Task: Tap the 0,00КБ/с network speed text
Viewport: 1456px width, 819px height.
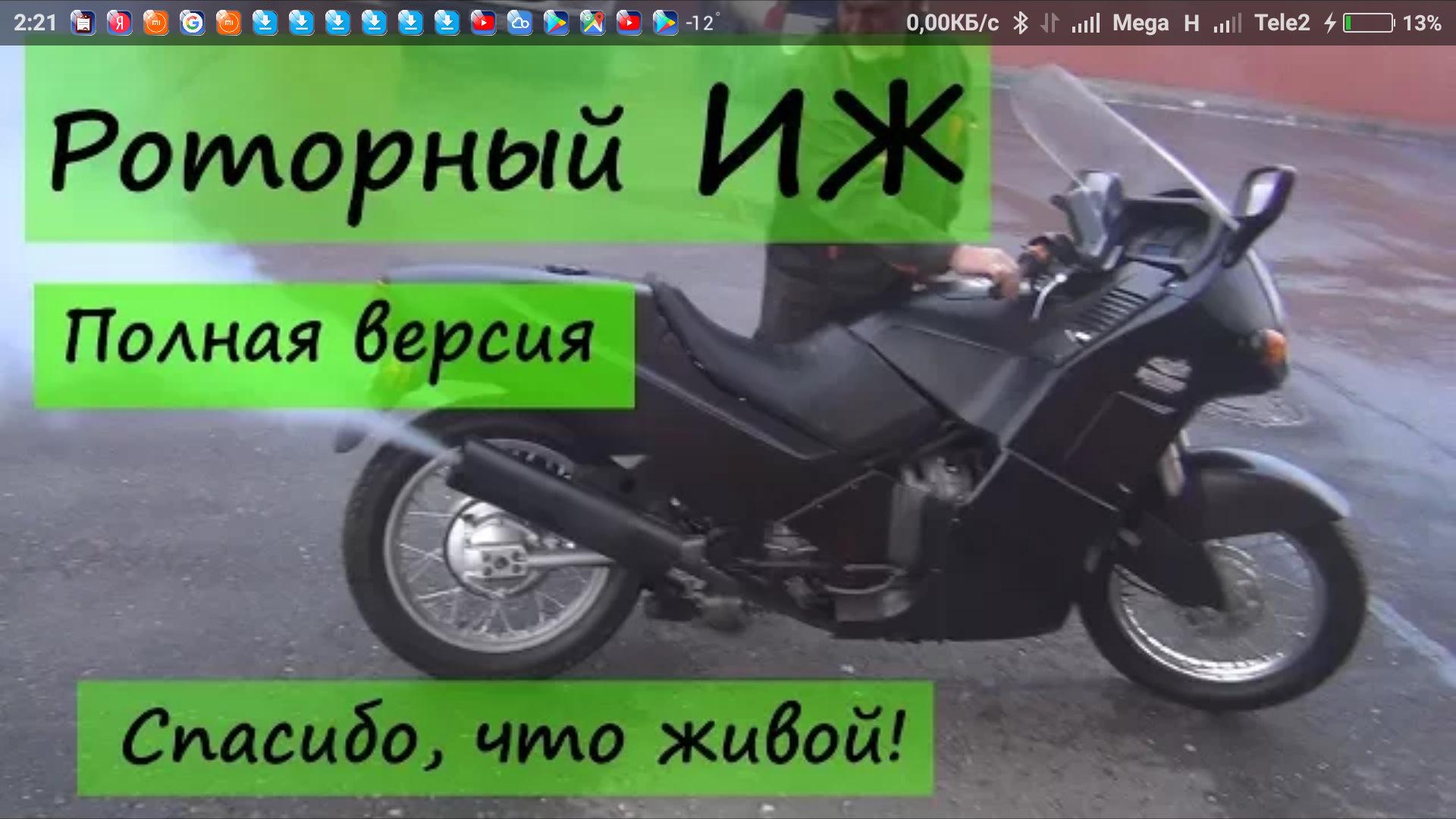Action: click(x=952, y=24)
